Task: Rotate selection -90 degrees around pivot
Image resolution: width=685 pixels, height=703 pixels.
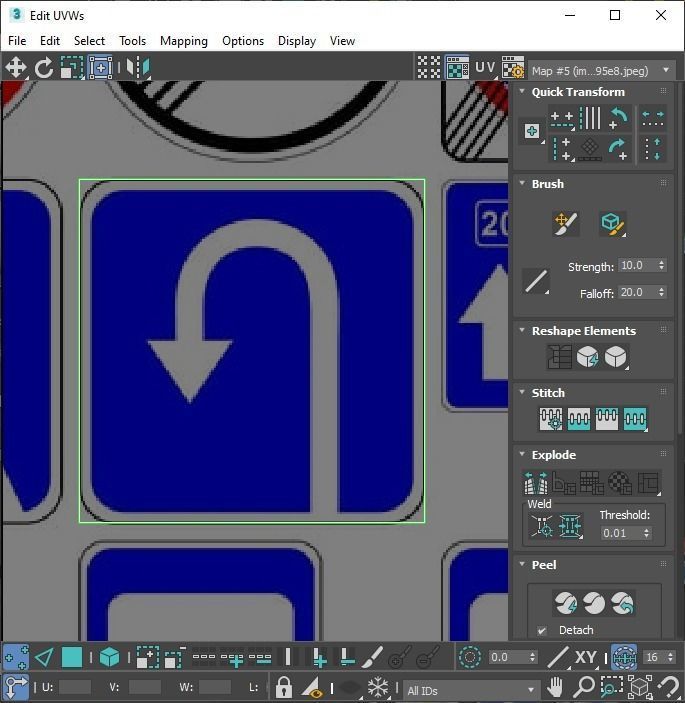Action: [619, 119]
